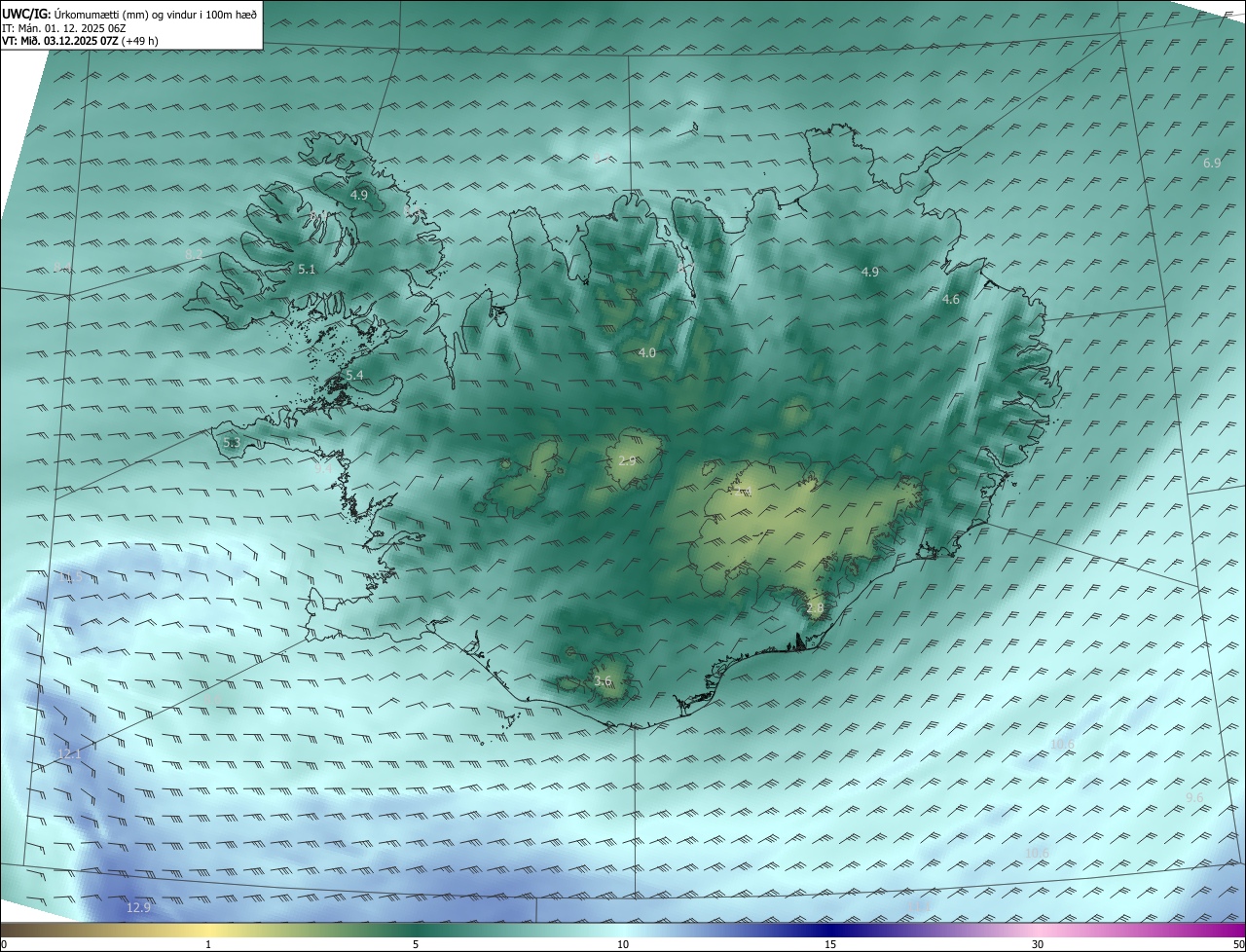Click the color scale tick label 15
The height and width of the screenshot is (952, 1246).
[x=830, y=944]
